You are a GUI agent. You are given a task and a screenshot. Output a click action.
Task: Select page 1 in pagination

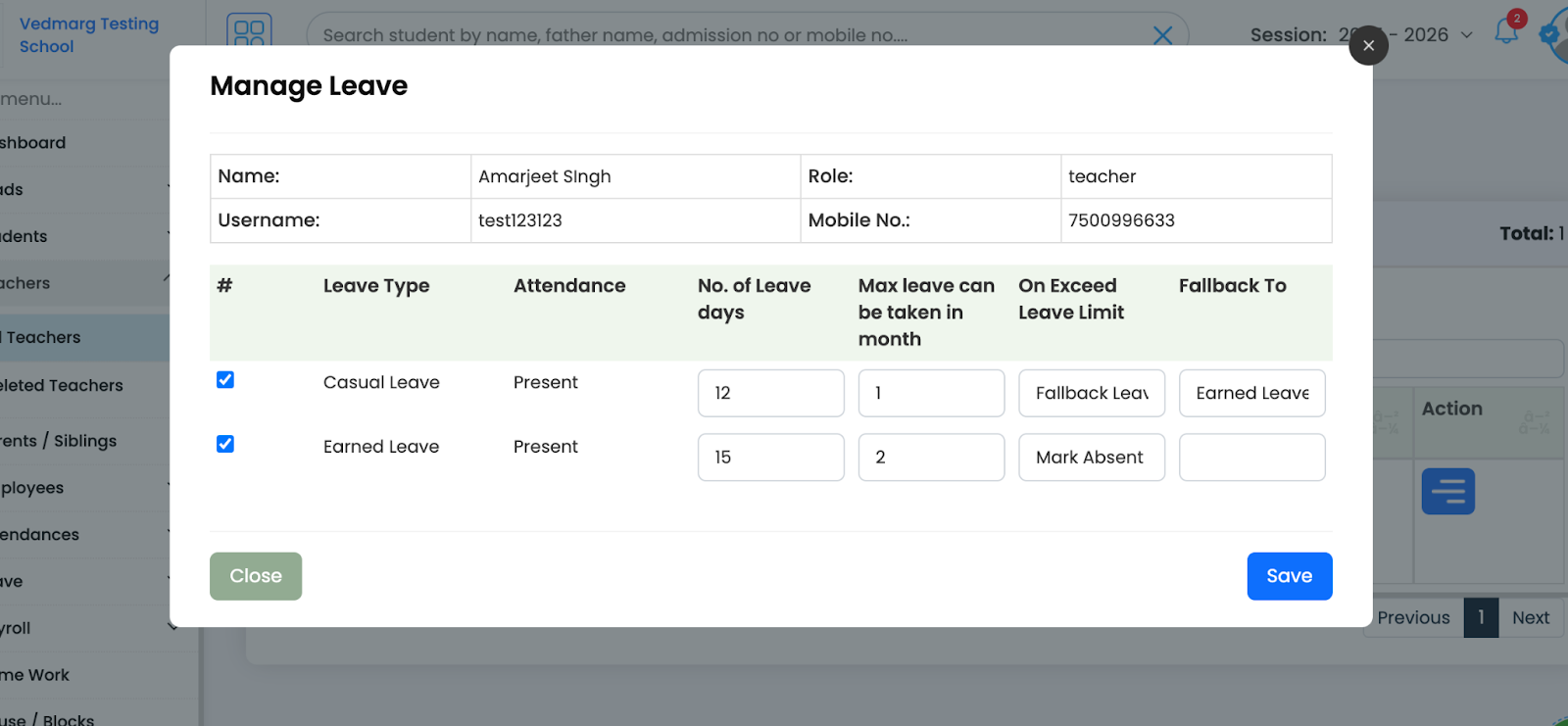click(x=1481, y=618)
